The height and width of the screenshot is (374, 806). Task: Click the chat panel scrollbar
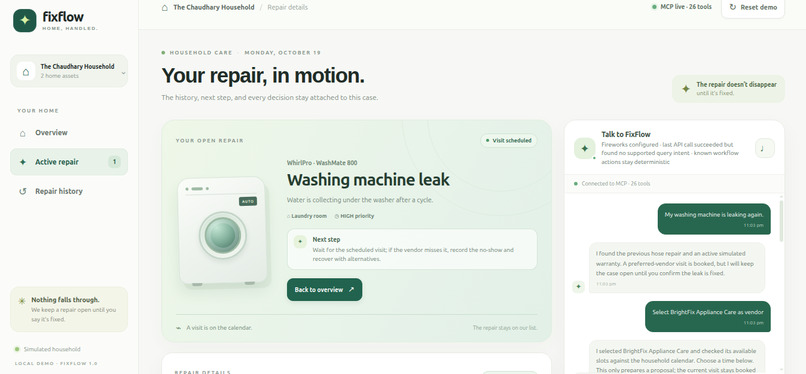(781, 221)
